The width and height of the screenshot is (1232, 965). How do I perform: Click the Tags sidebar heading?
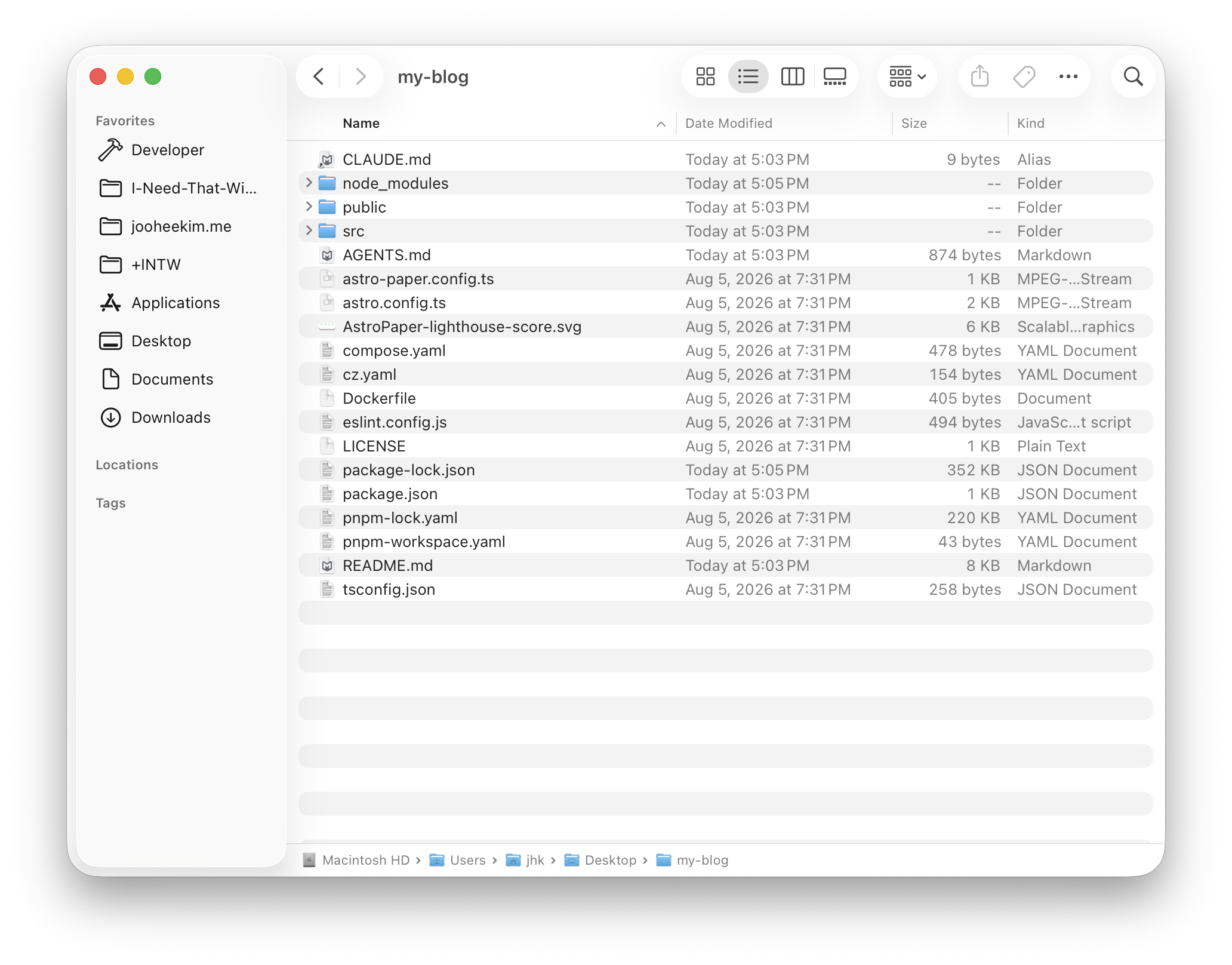pyautogui.click(x=110, y=503)
